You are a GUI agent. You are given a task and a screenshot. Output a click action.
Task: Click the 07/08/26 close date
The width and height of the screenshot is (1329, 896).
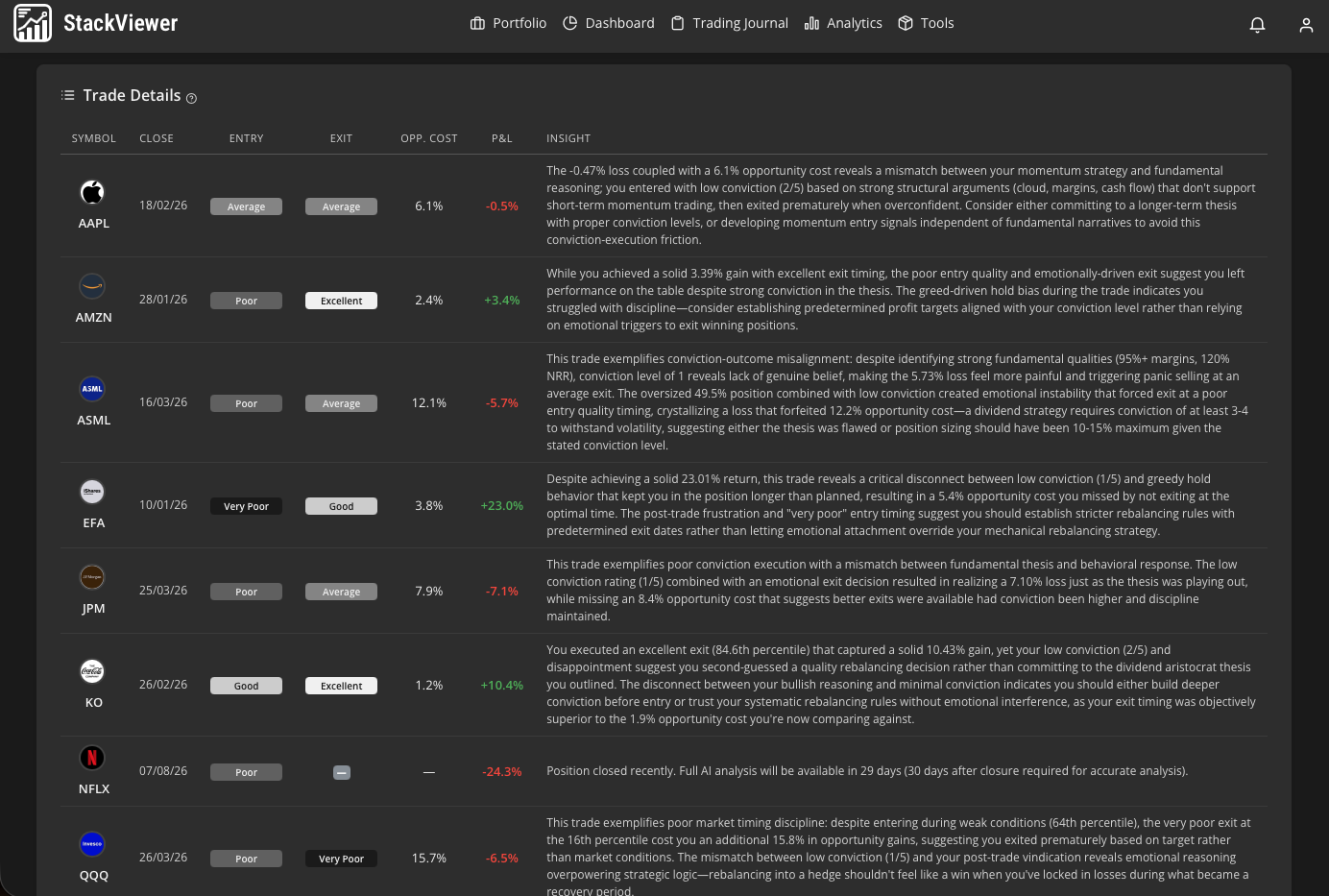click(x=163, y=771)
